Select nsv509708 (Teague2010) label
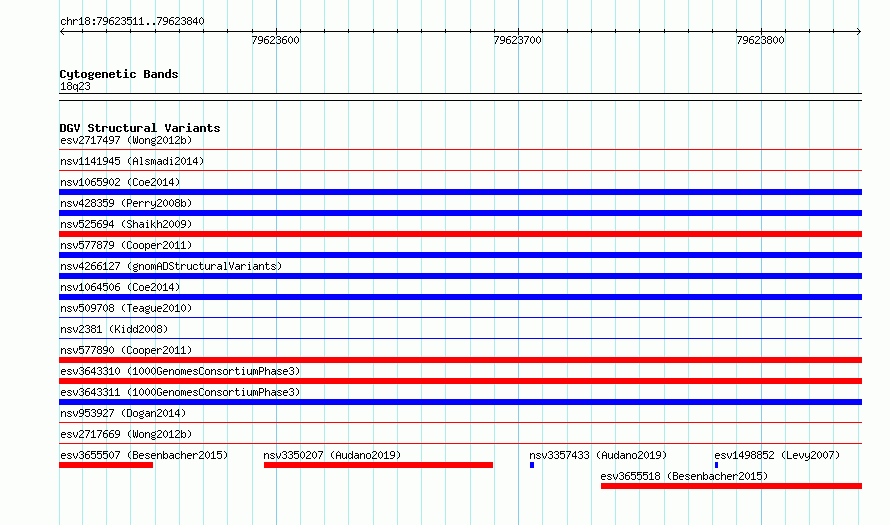The width and height of the screenshot is (890, 525). pos(126,308)
